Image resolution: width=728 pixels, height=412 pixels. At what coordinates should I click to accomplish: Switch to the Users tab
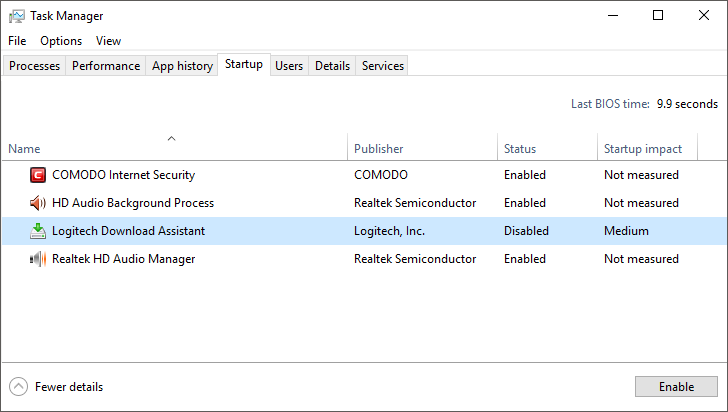[289, 66]
